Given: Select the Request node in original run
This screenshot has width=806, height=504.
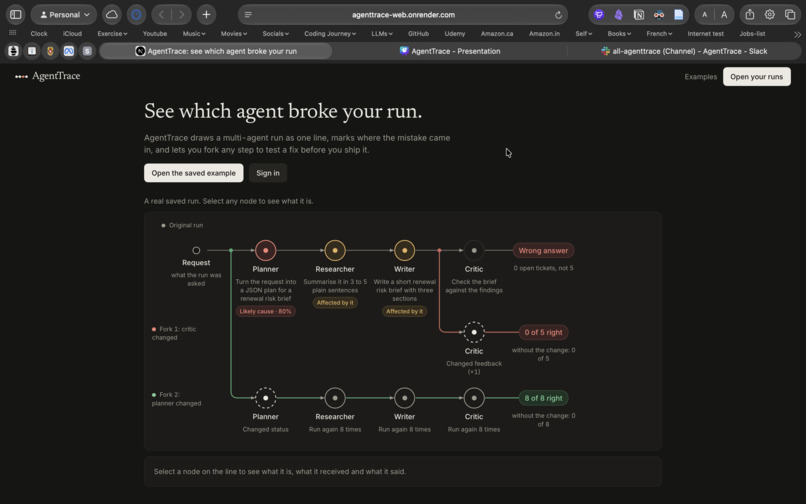Looking at the screenshot, I should (x=196, y=250).
